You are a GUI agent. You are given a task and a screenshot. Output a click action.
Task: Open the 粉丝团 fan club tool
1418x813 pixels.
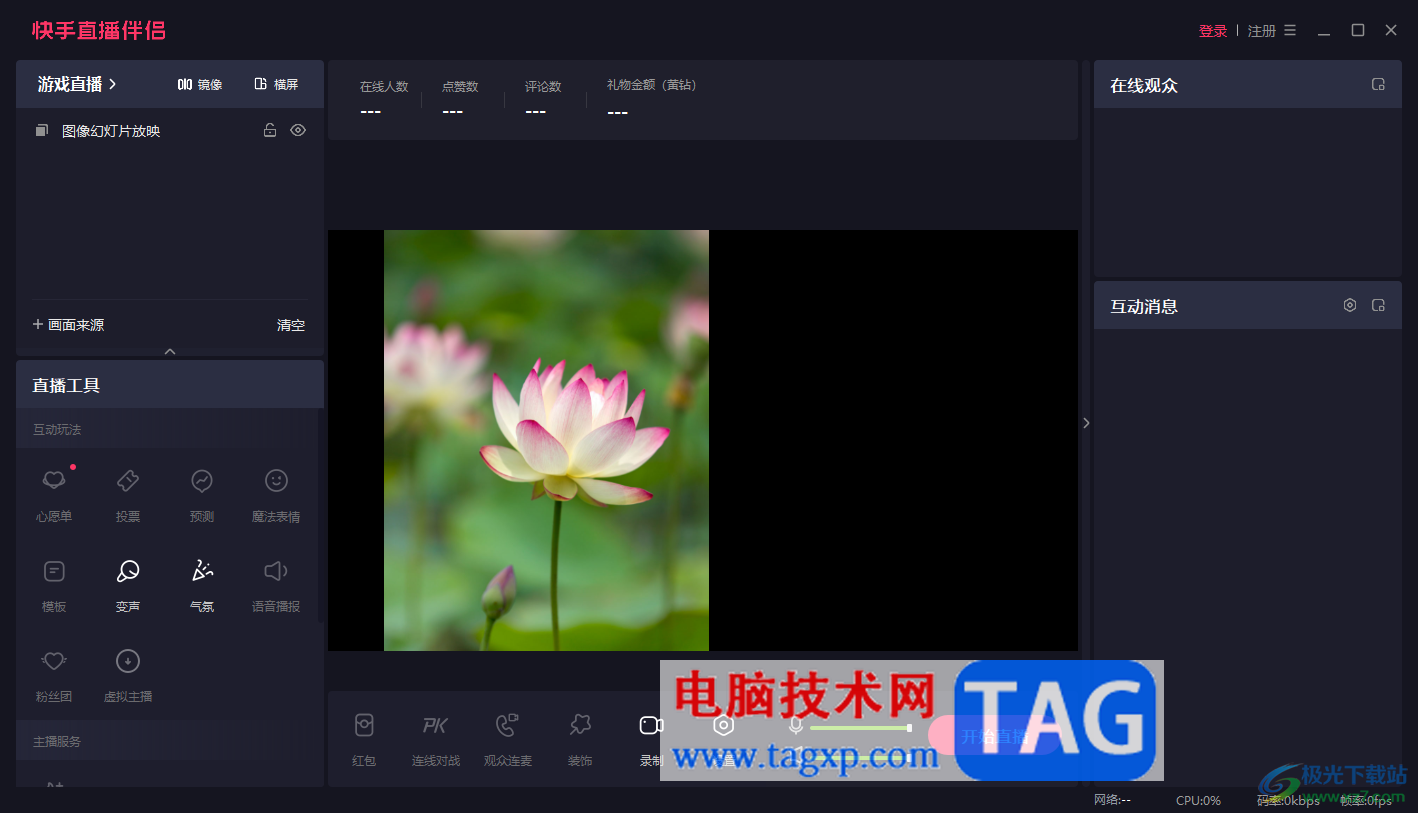[x=54, y=674]
